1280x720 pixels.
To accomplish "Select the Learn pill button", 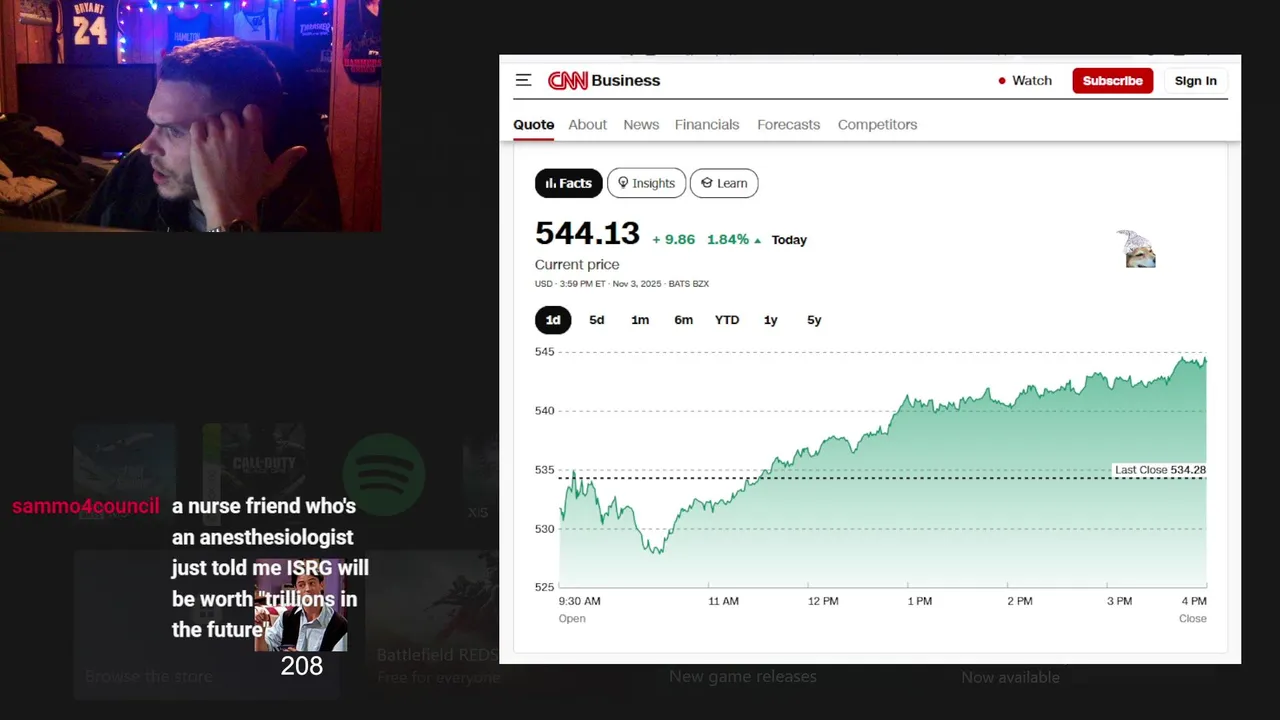I will click(724, 183).
